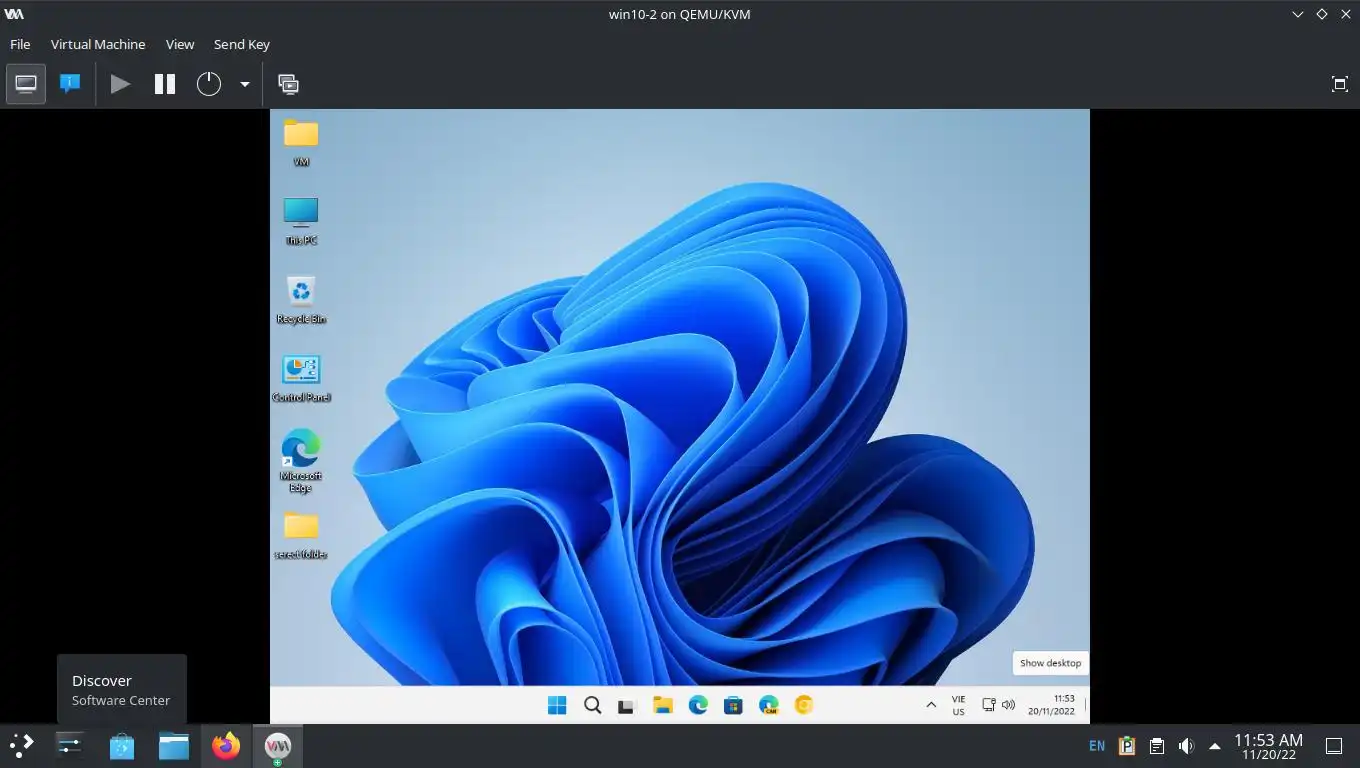
Task: Open Microsoft Store from guest taskbar
Action: pyautogui.click(x=733, y=705)
